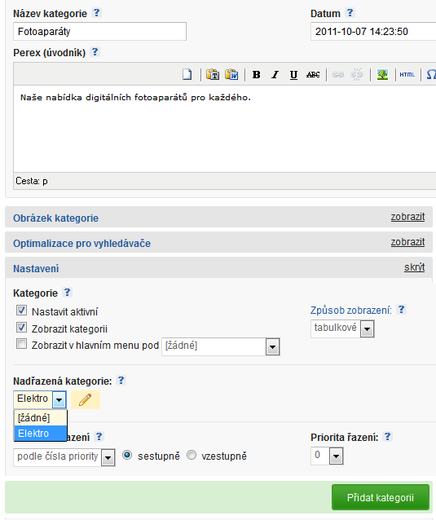
Task: Click the insert image tree icon
Action: 382,75
